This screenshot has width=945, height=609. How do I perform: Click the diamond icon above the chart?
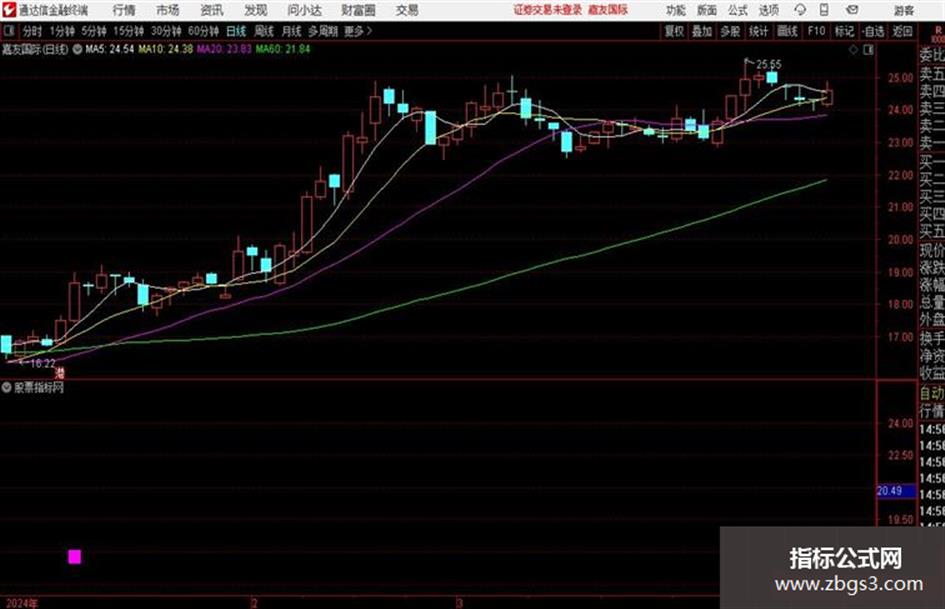(x=853, y=50)
